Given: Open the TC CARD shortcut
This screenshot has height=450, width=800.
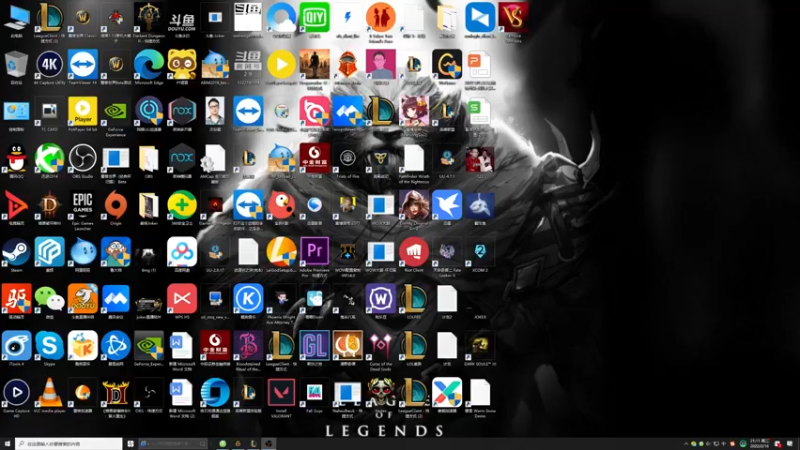Looking at the screenshot, I should tap(49, 113).
